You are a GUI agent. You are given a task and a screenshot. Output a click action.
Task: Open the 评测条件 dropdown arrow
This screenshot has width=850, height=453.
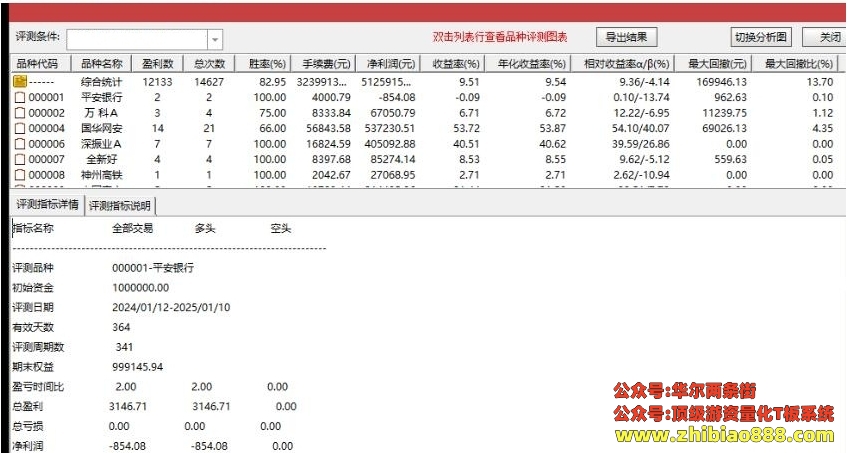click(x=215, y=40)
